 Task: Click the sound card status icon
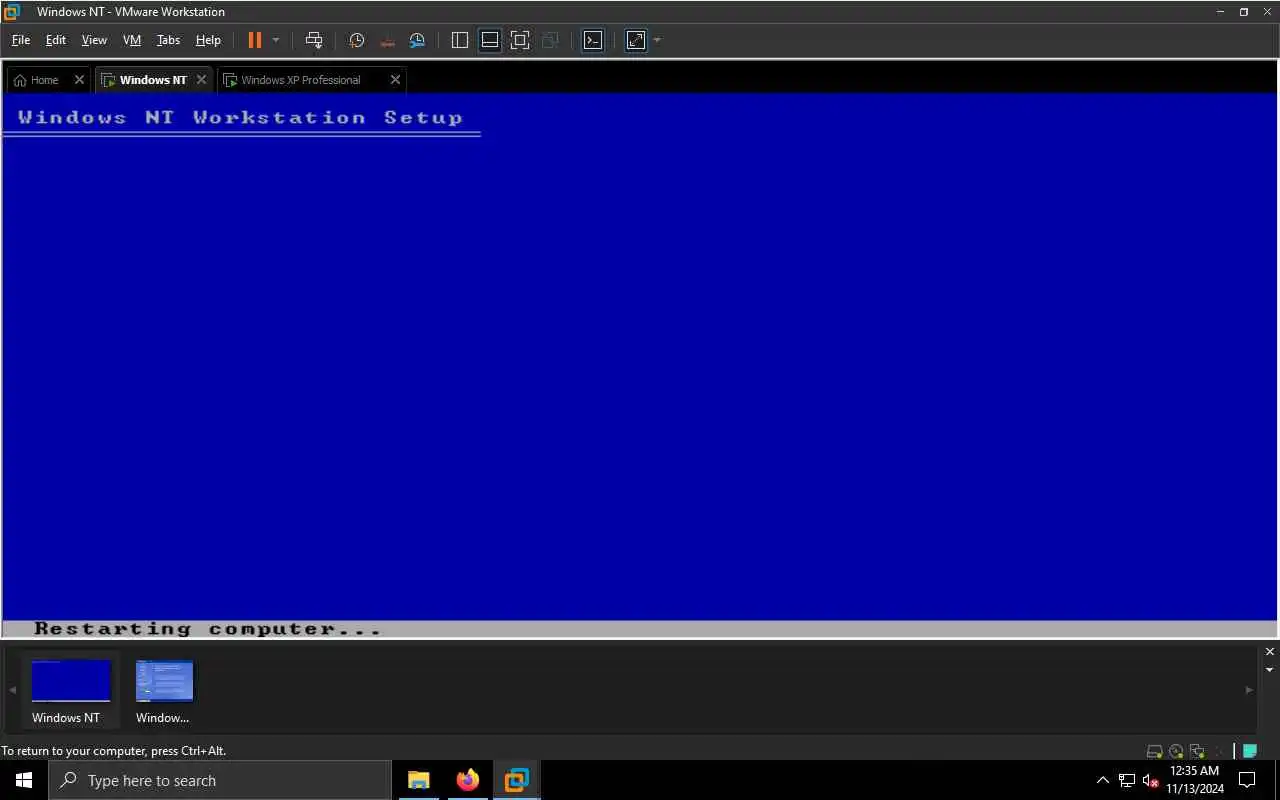point(1218,751)
